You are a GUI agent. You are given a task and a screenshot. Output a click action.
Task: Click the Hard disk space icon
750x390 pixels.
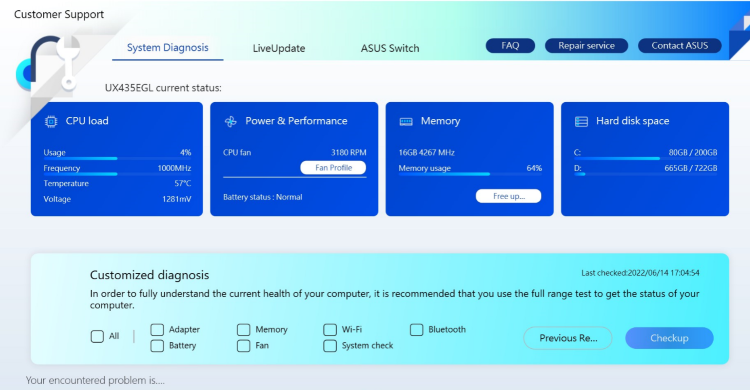pos(581,122)
